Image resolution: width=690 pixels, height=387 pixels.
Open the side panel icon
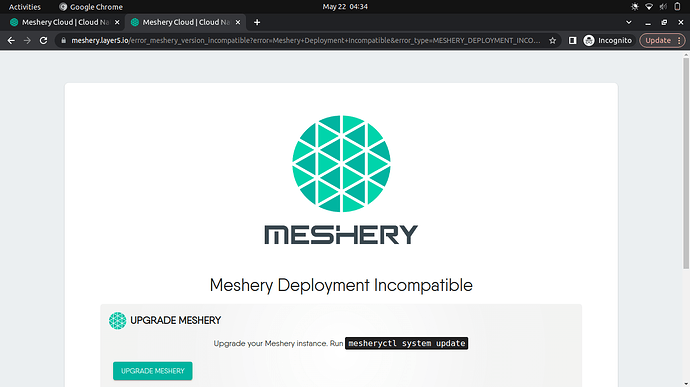[x=572, y=41]
